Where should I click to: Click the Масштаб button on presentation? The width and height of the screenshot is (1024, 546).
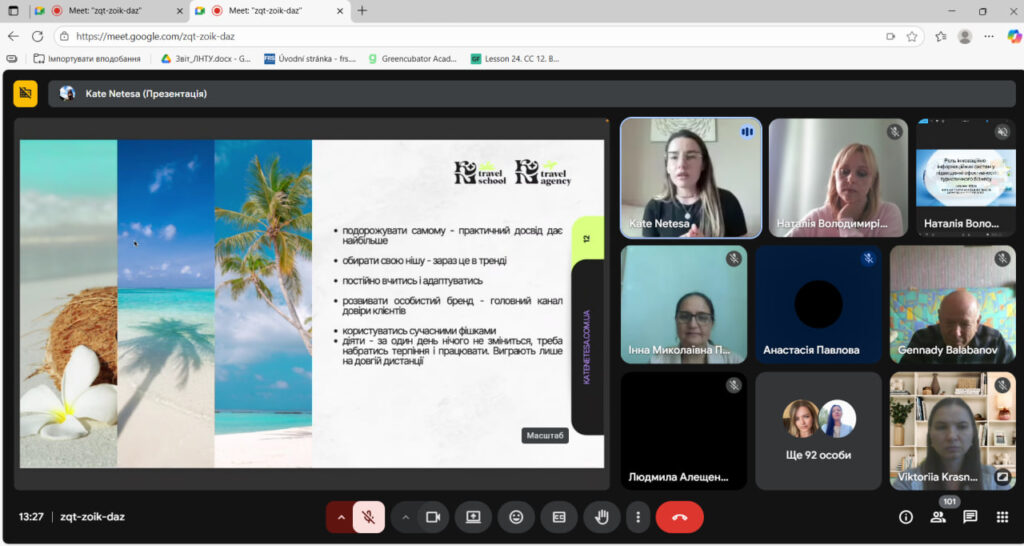(545, 436)
